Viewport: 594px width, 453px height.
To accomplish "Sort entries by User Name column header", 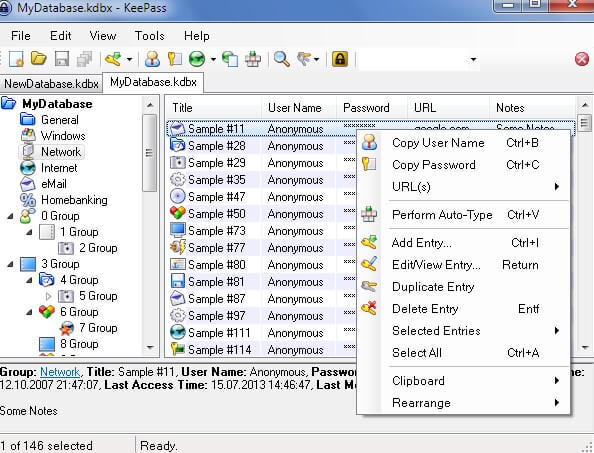I will click(299, 108).
